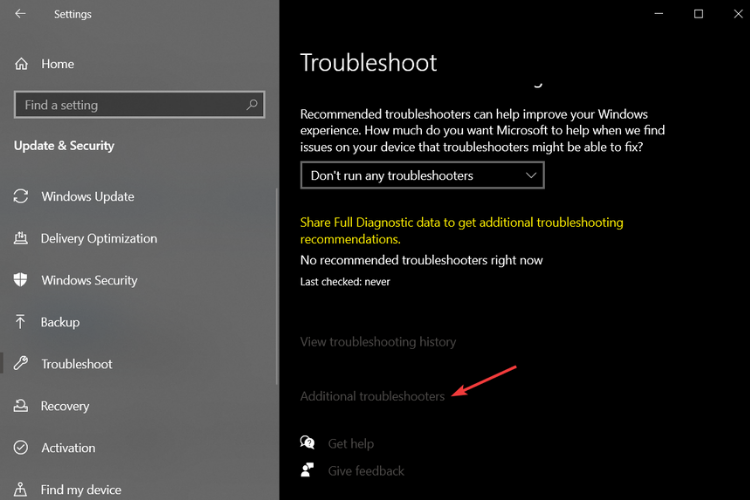Click the Recovery icon in sidebar
Screen dimensions: 750x500
pos(21,407)
